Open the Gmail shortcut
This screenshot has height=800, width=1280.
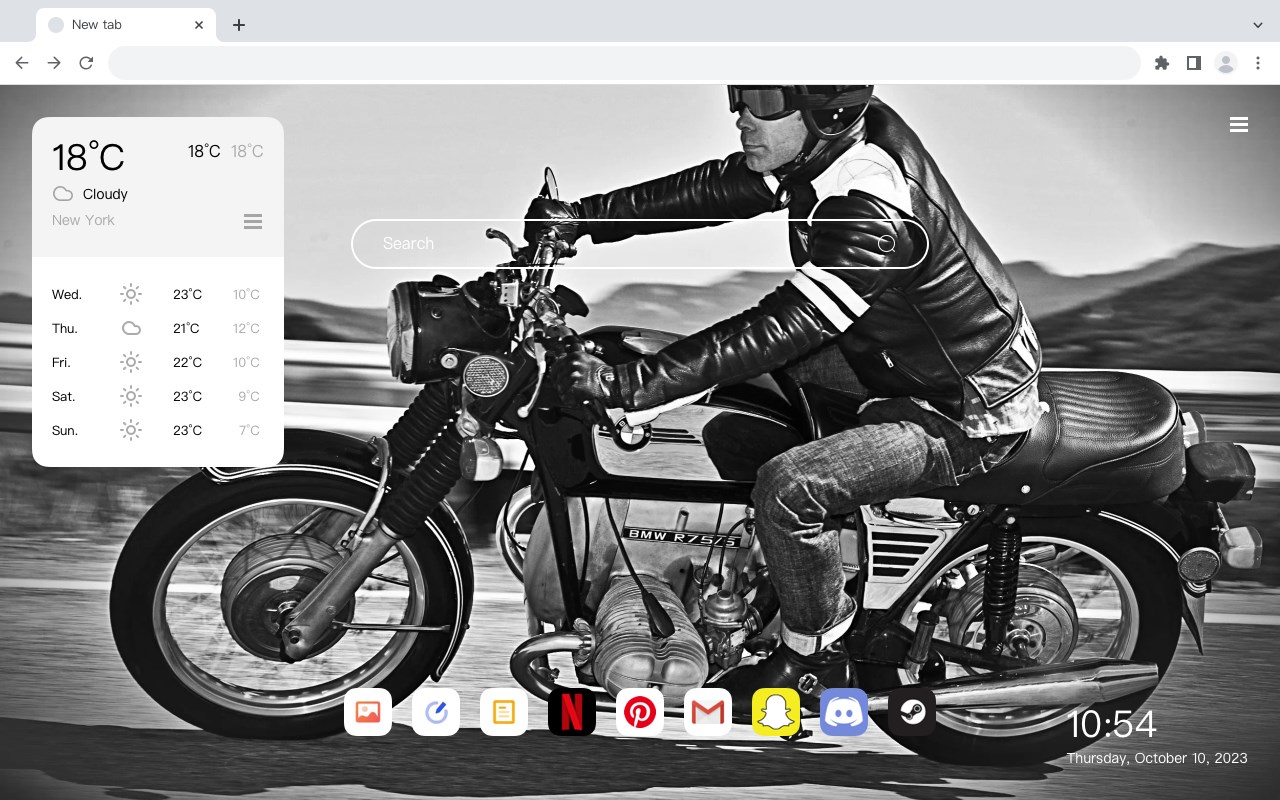pyautogui.click(x=708, y=712)
